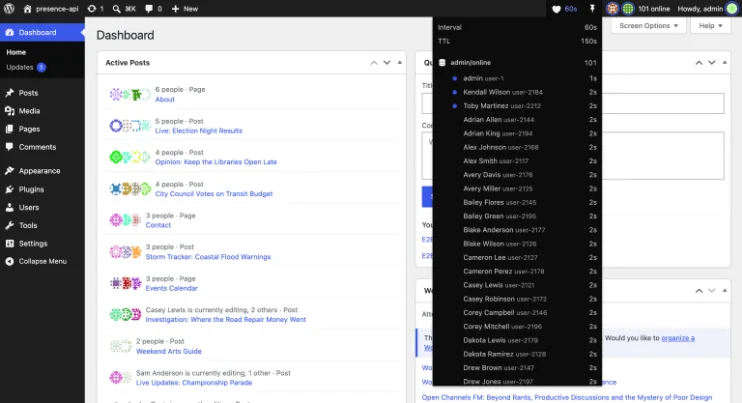
Task: Open the Plugins menu in the sidebar
Action: (31, 189)
